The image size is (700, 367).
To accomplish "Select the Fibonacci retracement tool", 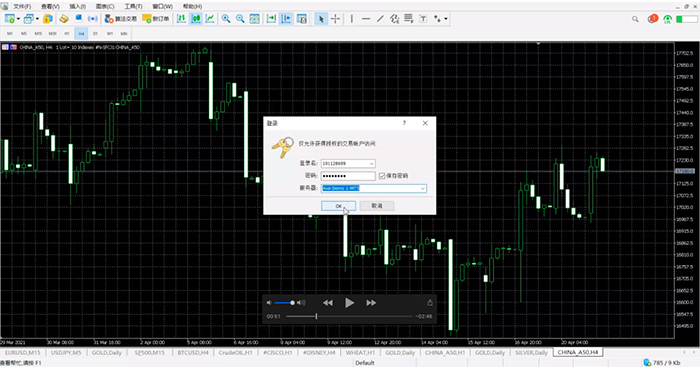I will coord(408,19).
